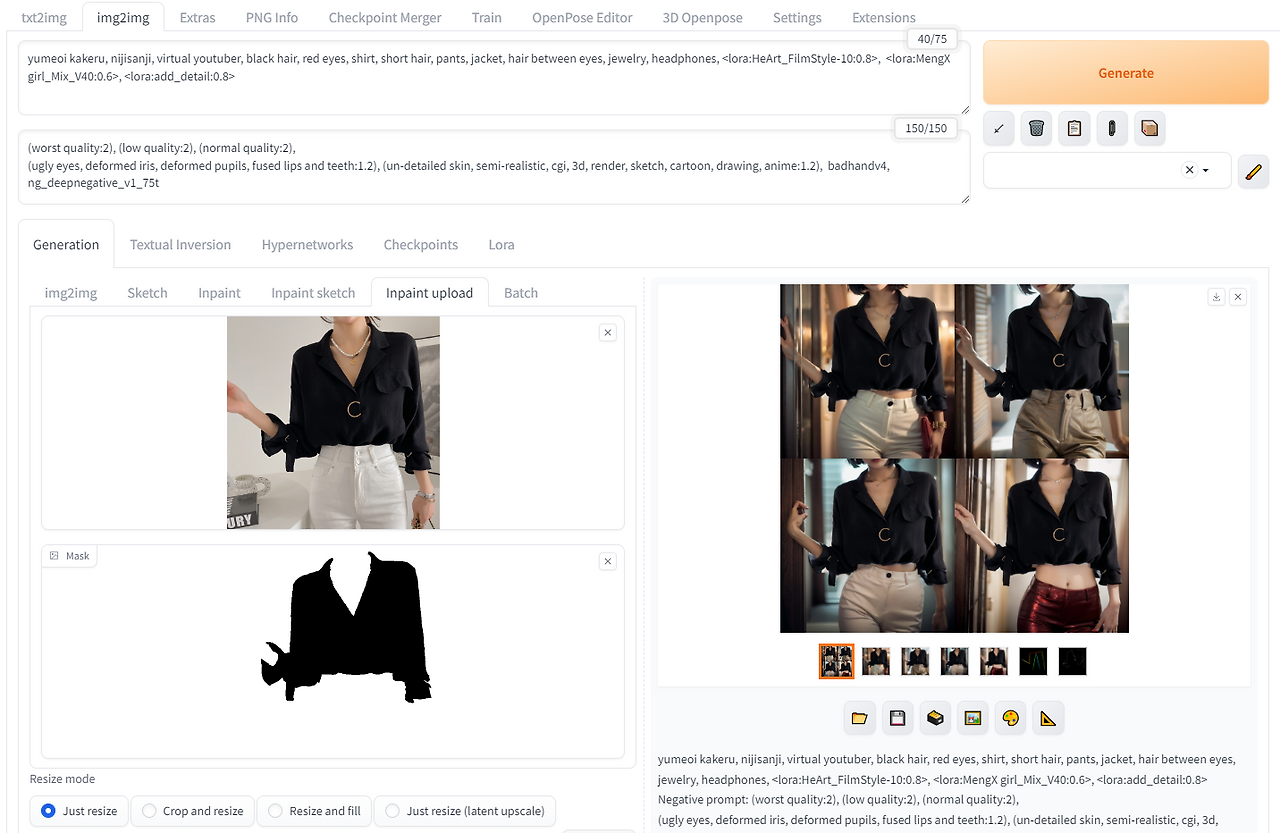Screen dimensions: 1280x833
Task: Click the cardboard box icon under Generate
Action: [1150, 128]
